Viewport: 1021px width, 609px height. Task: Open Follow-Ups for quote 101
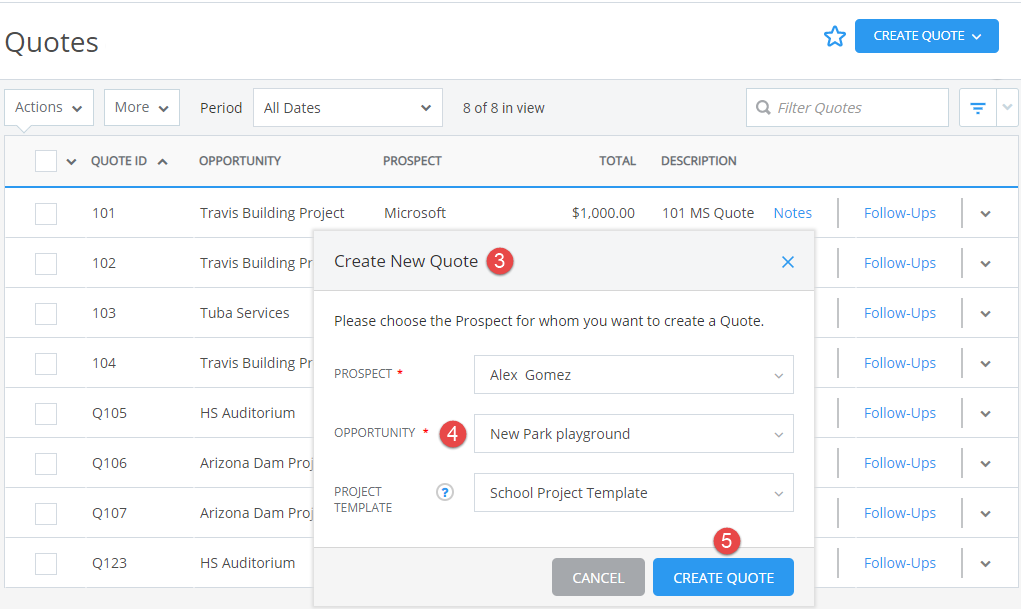point(900,213)
